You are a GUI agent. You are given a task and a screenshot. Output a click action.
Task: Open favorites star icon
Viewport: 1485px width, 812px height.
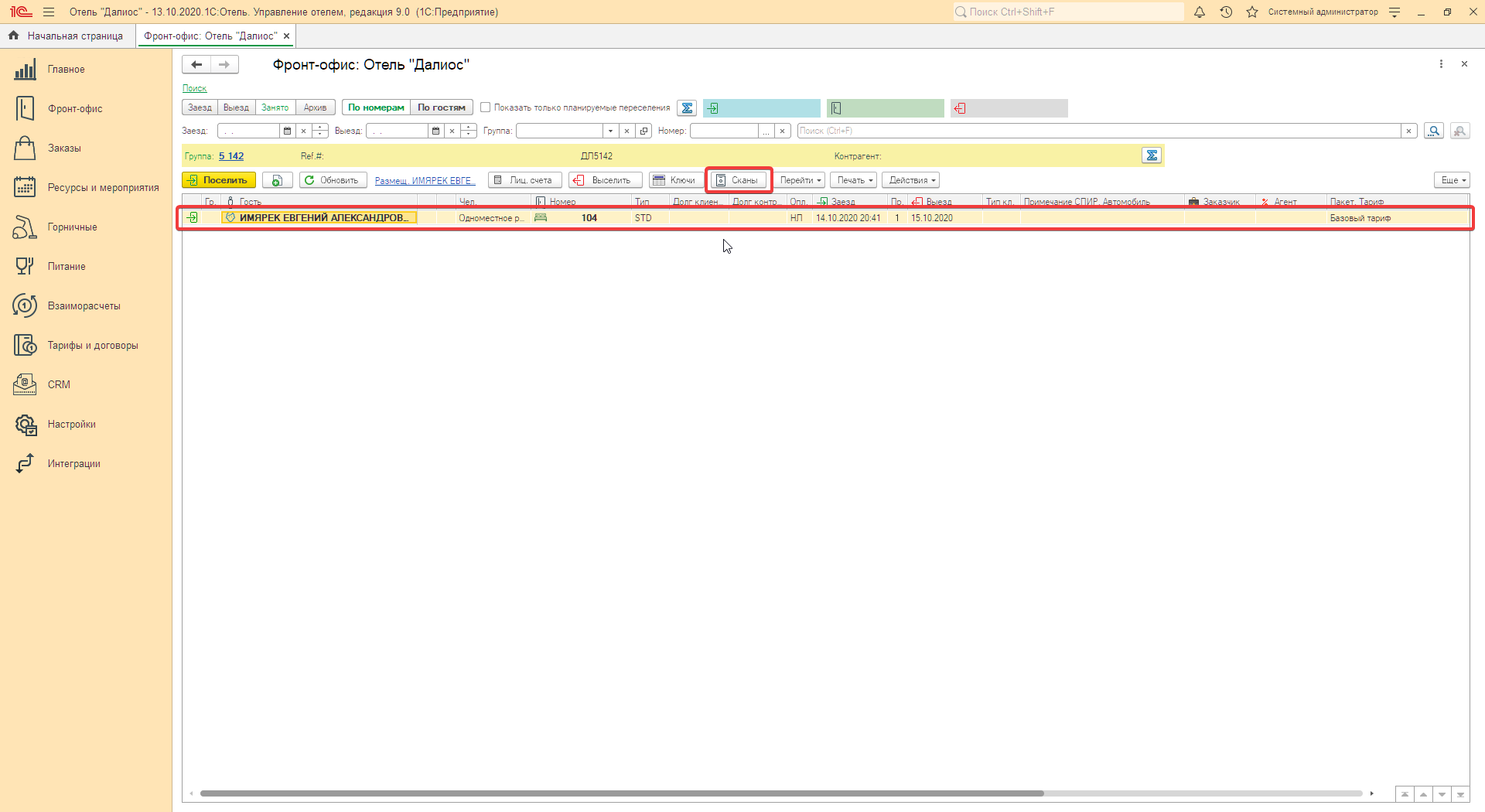[x=1252, y=12]
